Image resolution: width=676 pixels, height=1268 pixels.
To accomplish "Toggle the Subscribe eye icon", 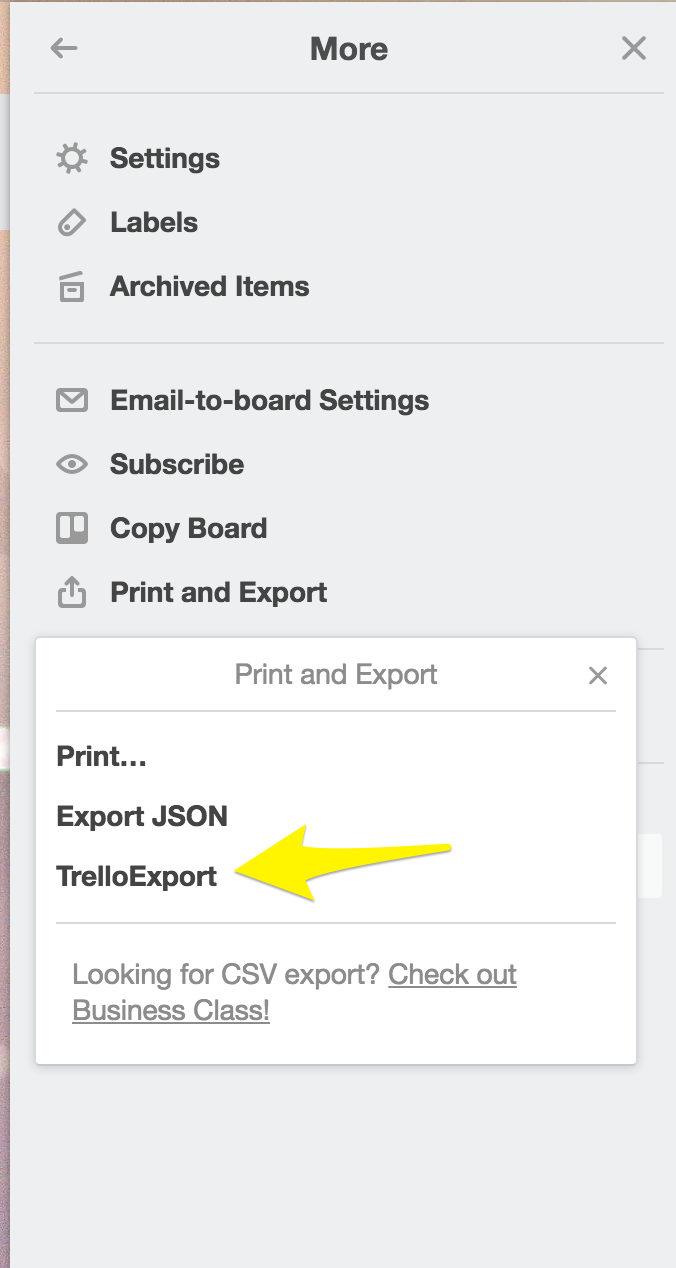I will [71, 464].
